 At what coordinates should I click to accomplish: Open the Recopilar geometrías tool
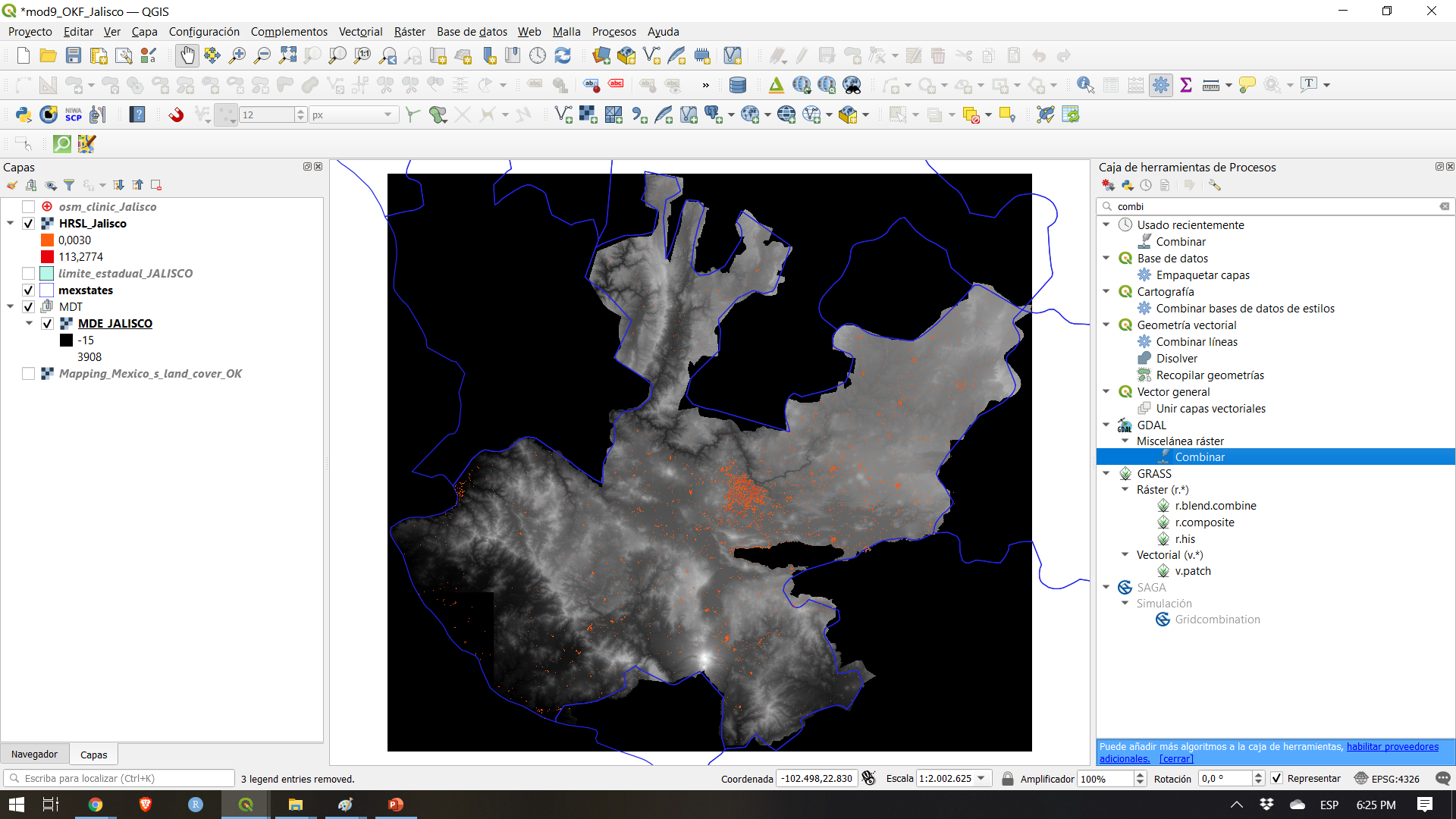pyautogui.click(x=1209, y=374)
